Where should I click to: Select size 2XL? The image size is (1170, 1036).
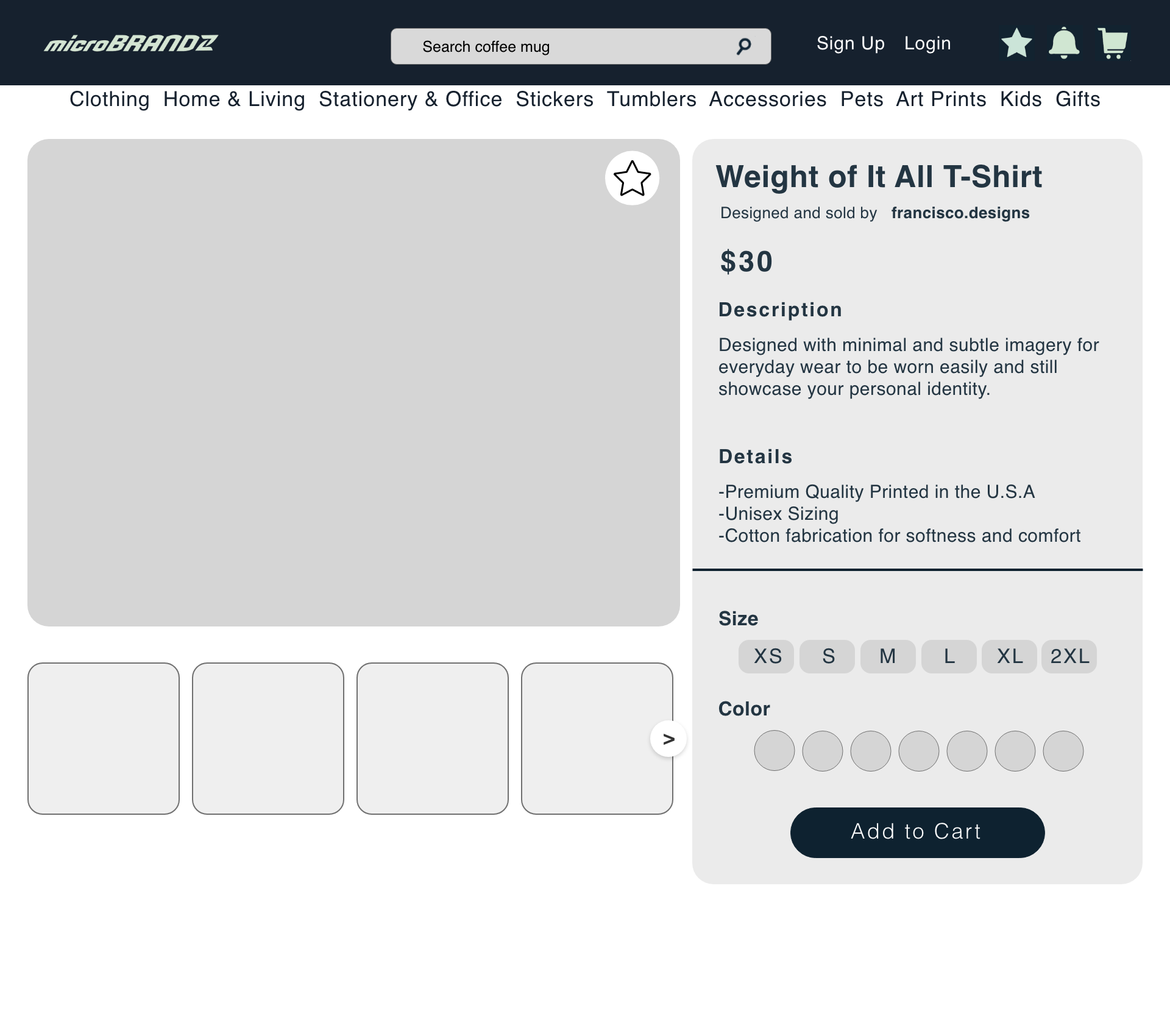click(1069, 656)
